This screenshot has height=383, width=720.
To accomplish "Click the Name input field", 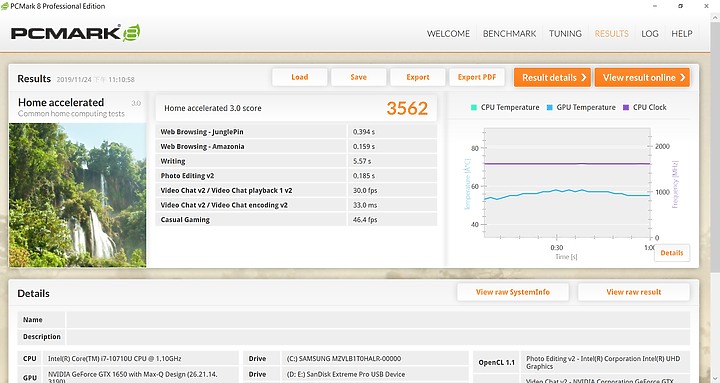I will (x=378, y=320).
